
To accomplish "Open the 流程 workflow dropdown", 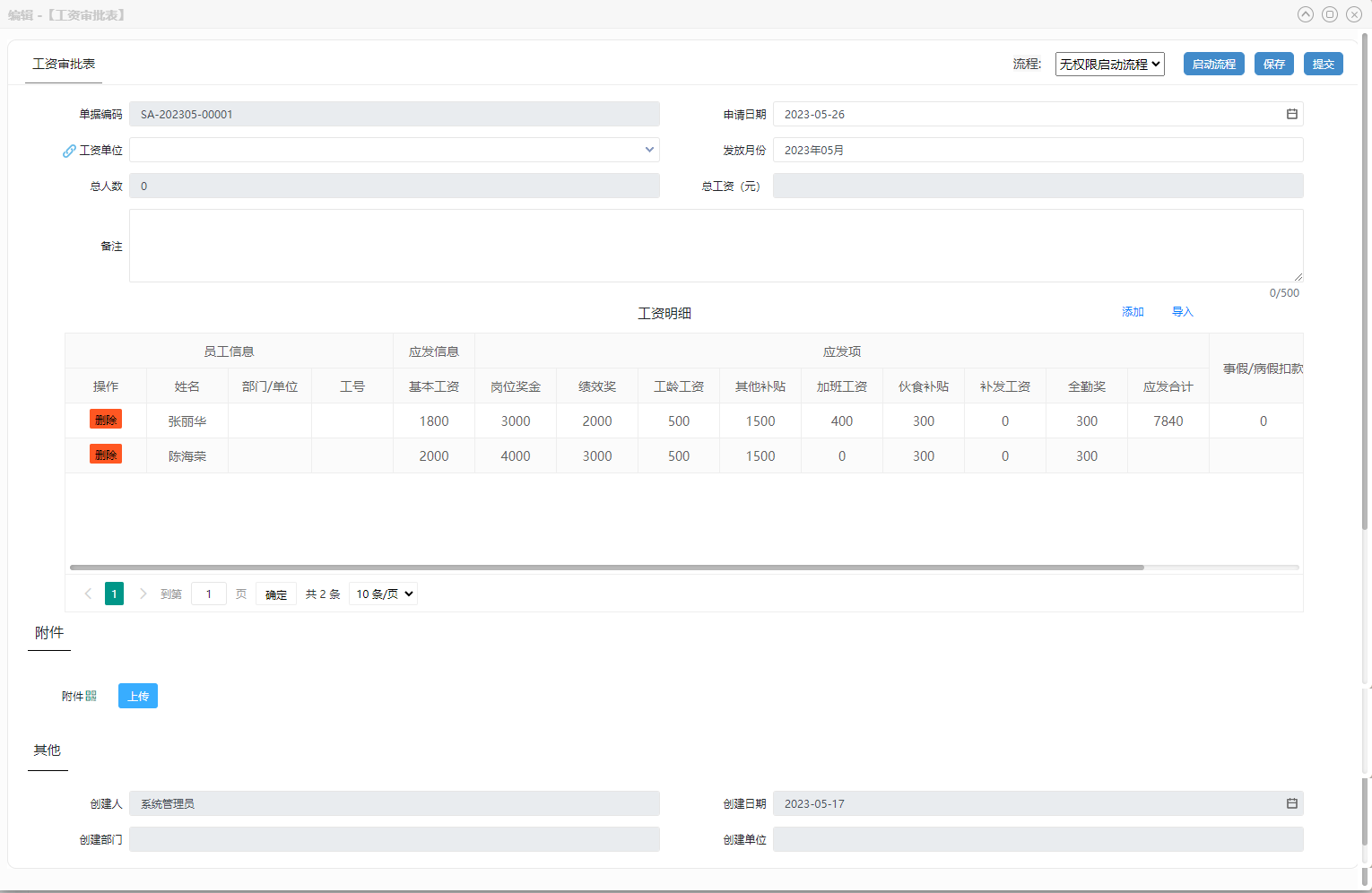I will pyautogui.click(x=1109, y=64).
